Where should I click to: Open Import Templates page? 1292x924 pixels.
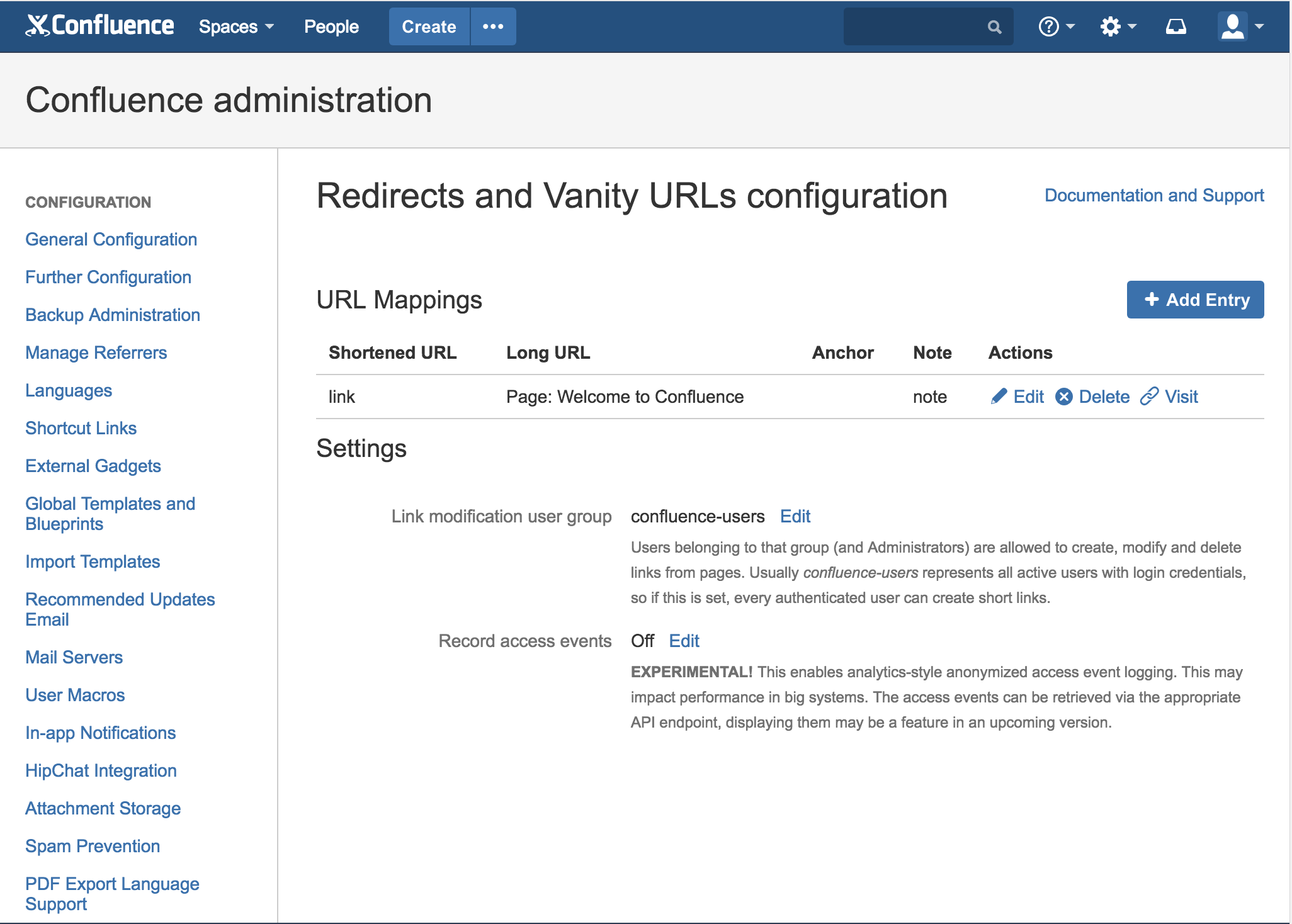click(x=93, y=561)
